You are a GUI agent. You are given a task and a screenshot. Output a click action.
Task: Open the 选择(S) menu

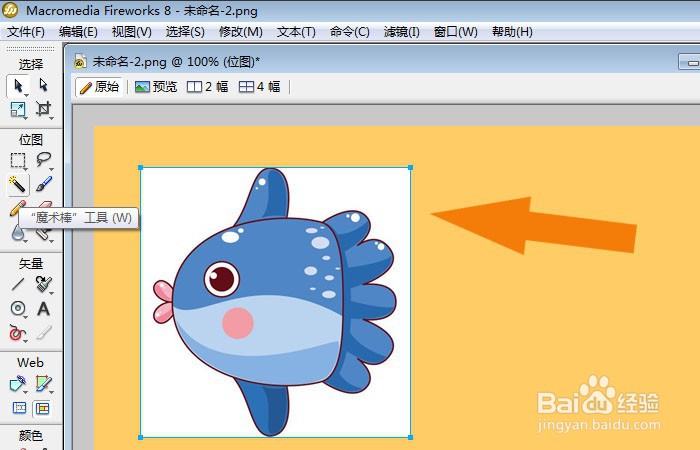tap(185, 32)
